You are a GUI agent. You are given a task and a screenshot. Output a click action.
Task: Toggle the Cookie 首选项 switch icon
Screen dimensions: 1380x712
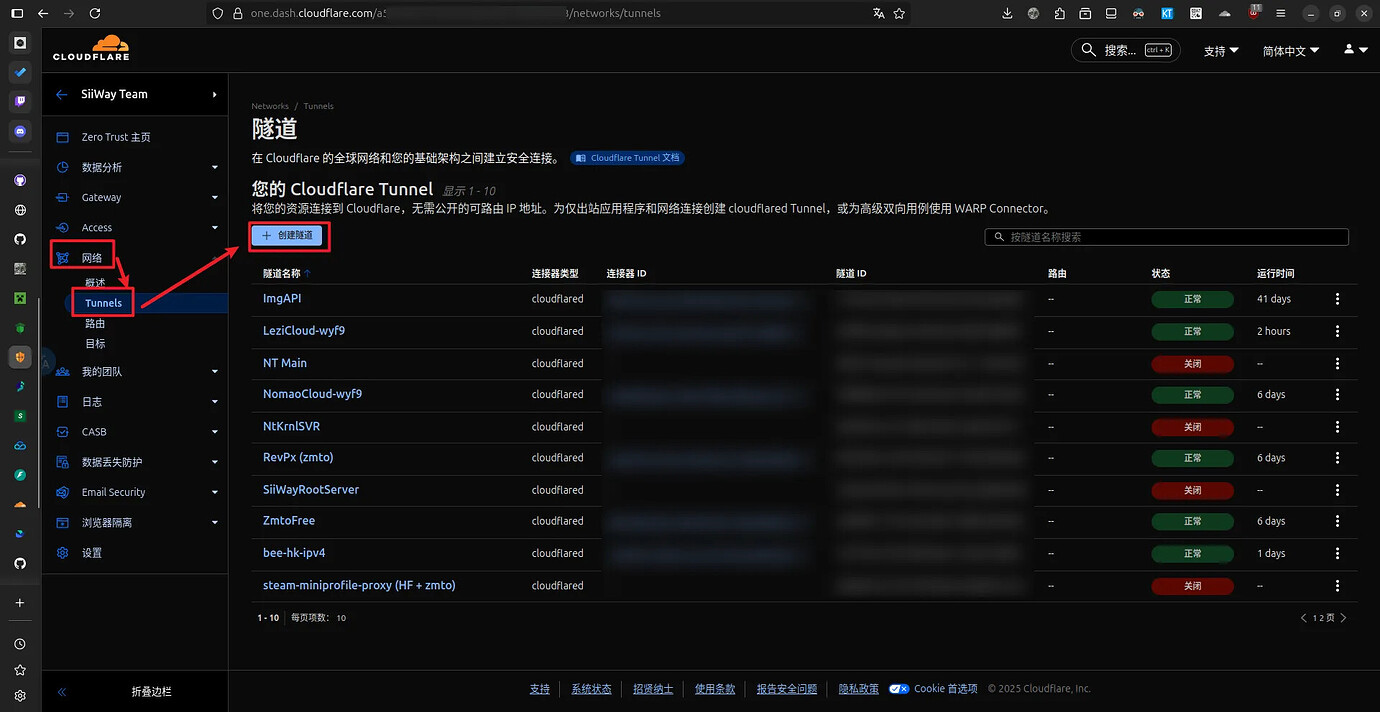point(899,688)
